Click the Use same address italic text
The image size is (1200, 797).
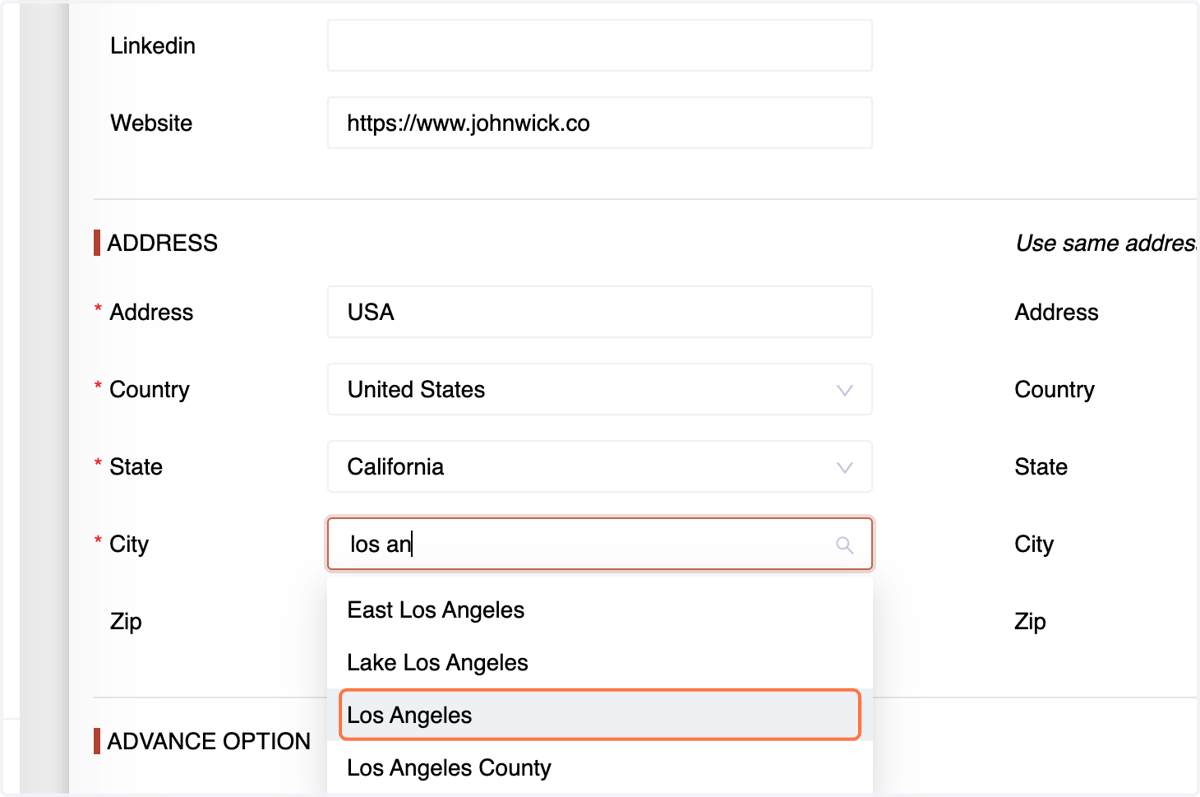coord(1107,243)
